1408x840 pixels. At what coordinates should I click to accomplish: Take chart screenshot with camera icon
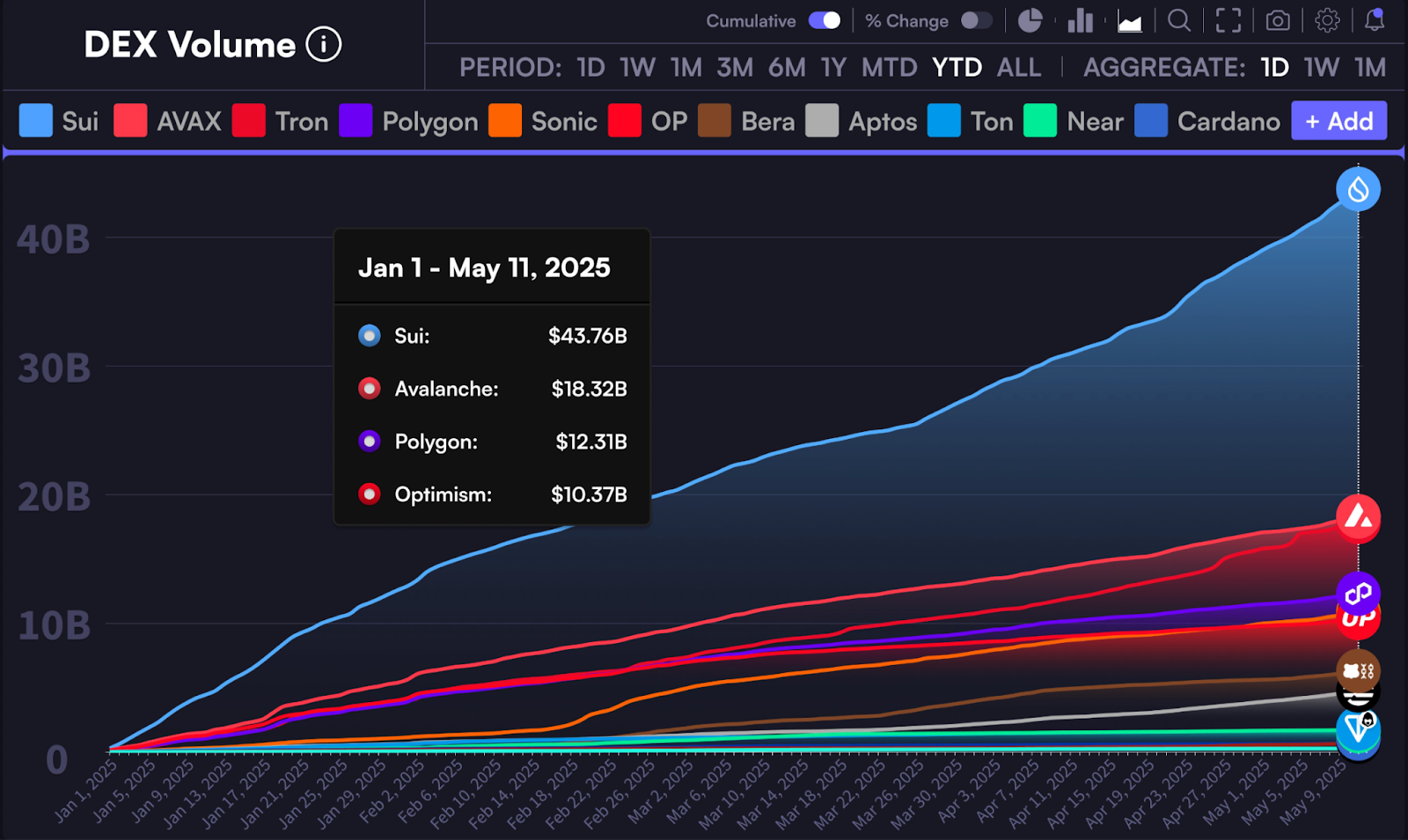tap(1278, 21)
